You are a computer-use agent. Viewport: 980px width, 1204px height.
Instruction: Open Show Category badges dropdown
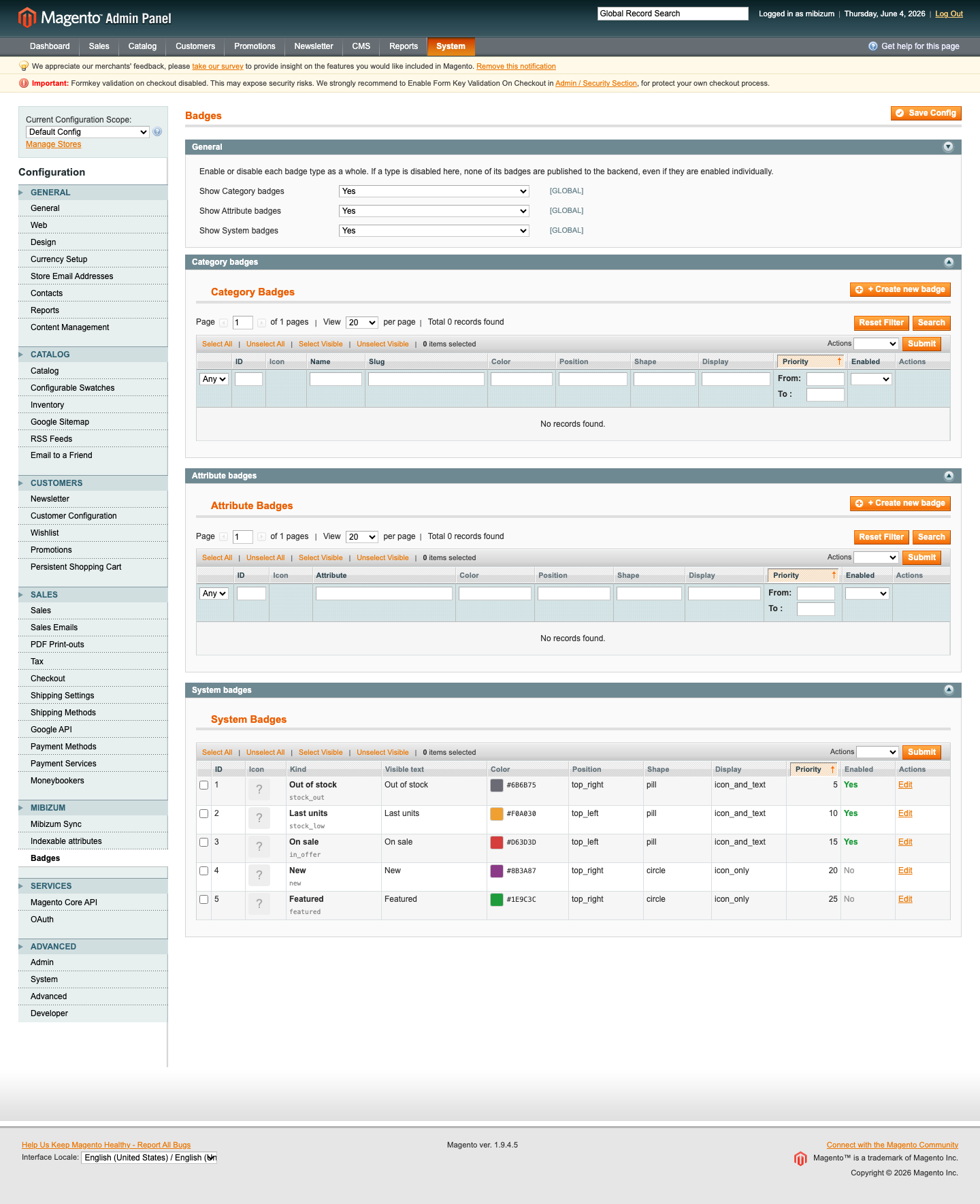pos(434,191)
